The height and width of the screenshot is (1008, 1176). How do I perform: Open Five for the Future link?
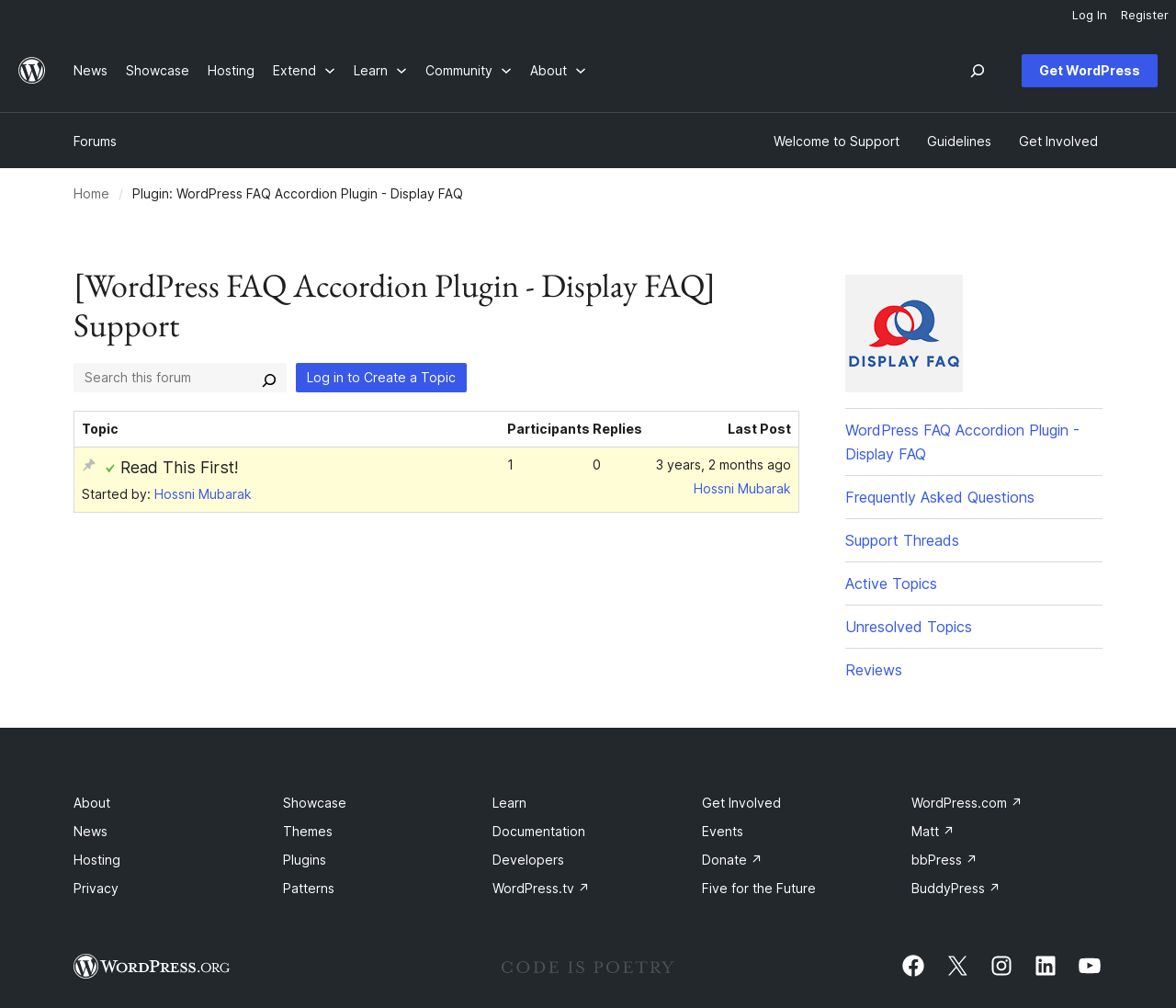[759, 889]
